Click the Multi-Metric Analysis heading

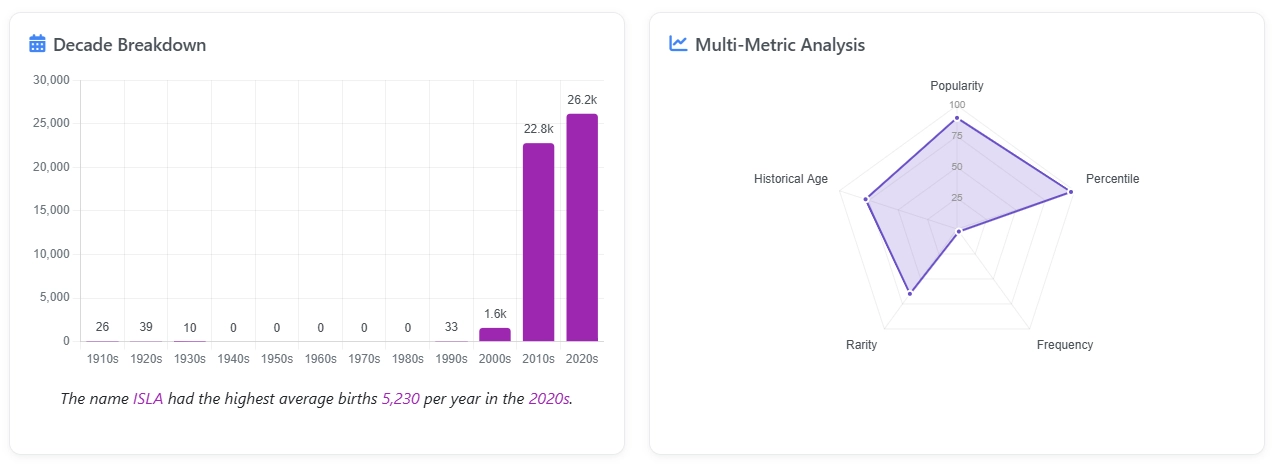tap(780, 45)
